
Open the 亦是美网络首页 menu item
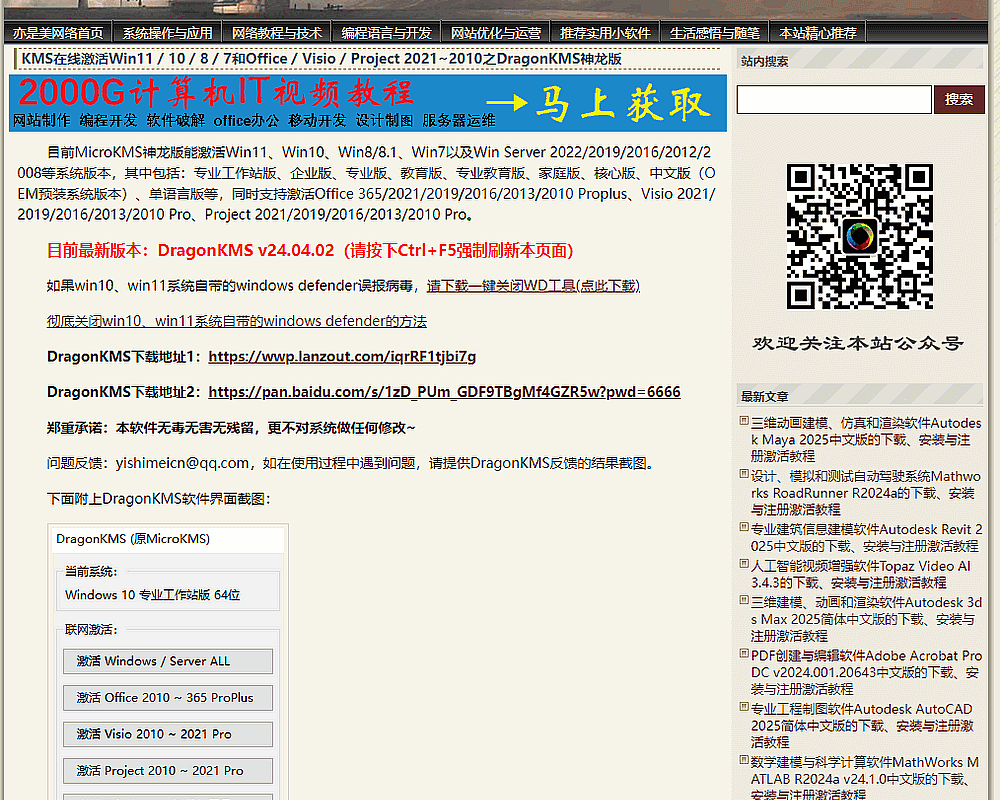coord(57,33)
